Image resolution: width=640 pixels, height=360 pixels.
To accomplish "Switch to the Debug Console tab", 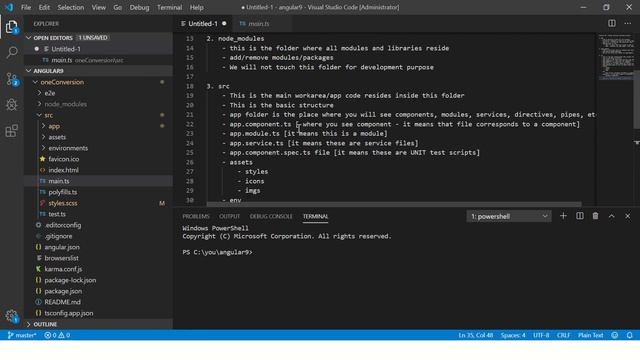I will (271, 216).
